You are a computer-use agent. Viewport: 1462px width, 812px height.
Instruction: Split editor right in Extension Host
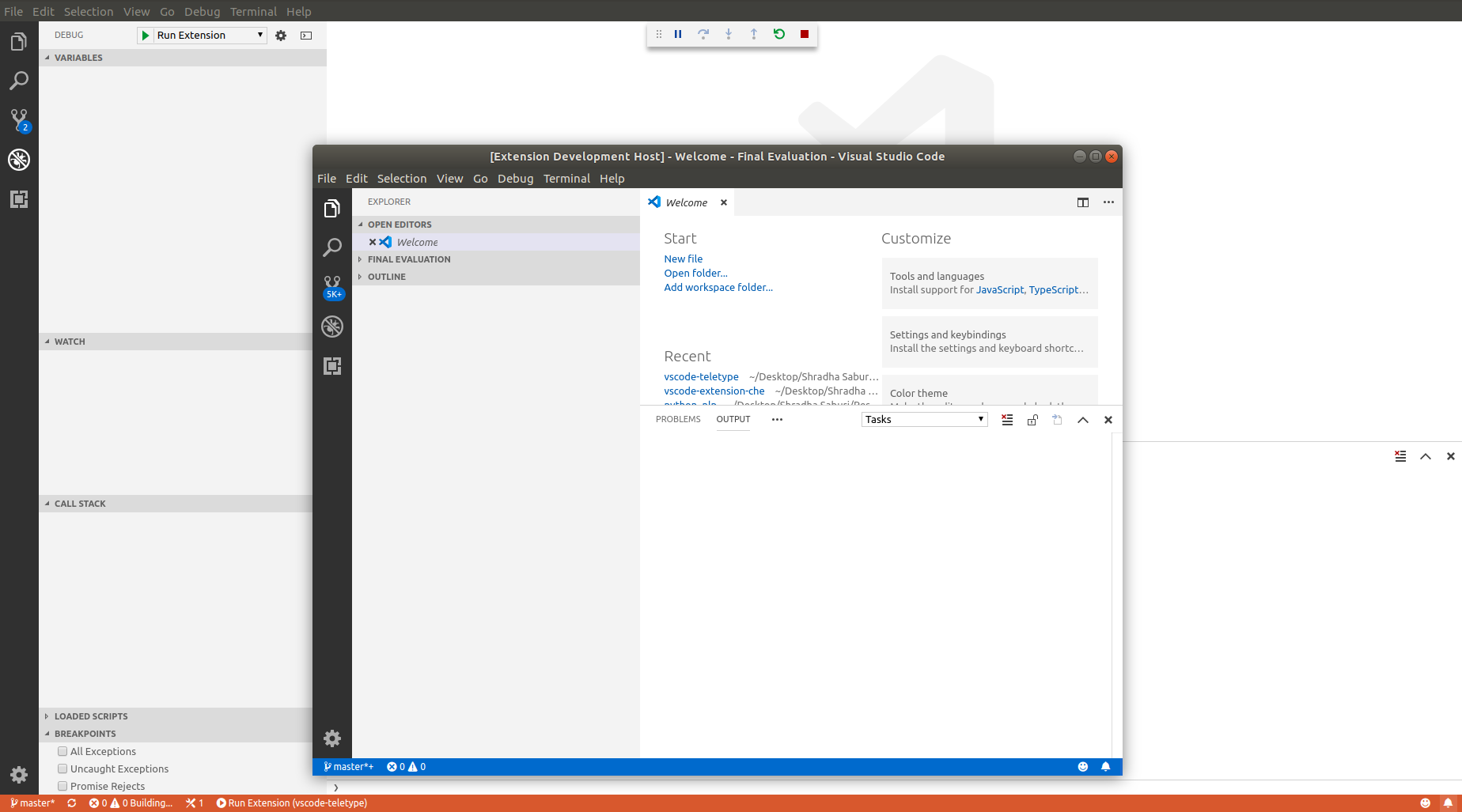click(1083, 202)
